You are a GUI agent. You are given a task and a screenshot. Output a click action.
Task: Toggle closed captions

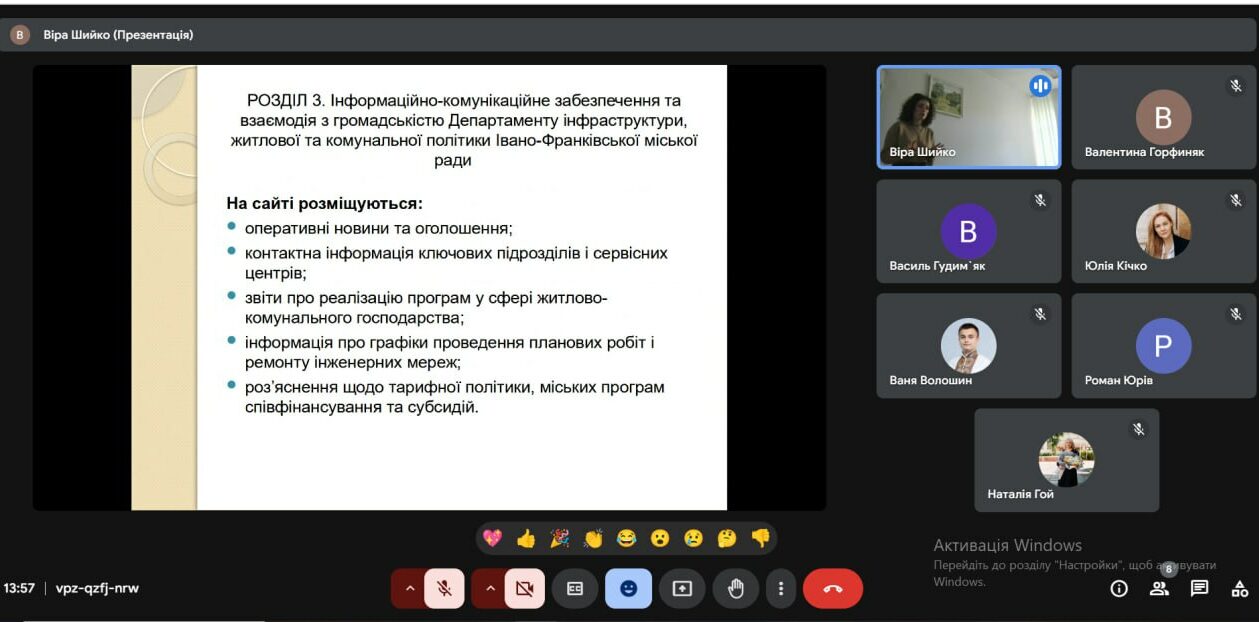[x=575, y=589]
